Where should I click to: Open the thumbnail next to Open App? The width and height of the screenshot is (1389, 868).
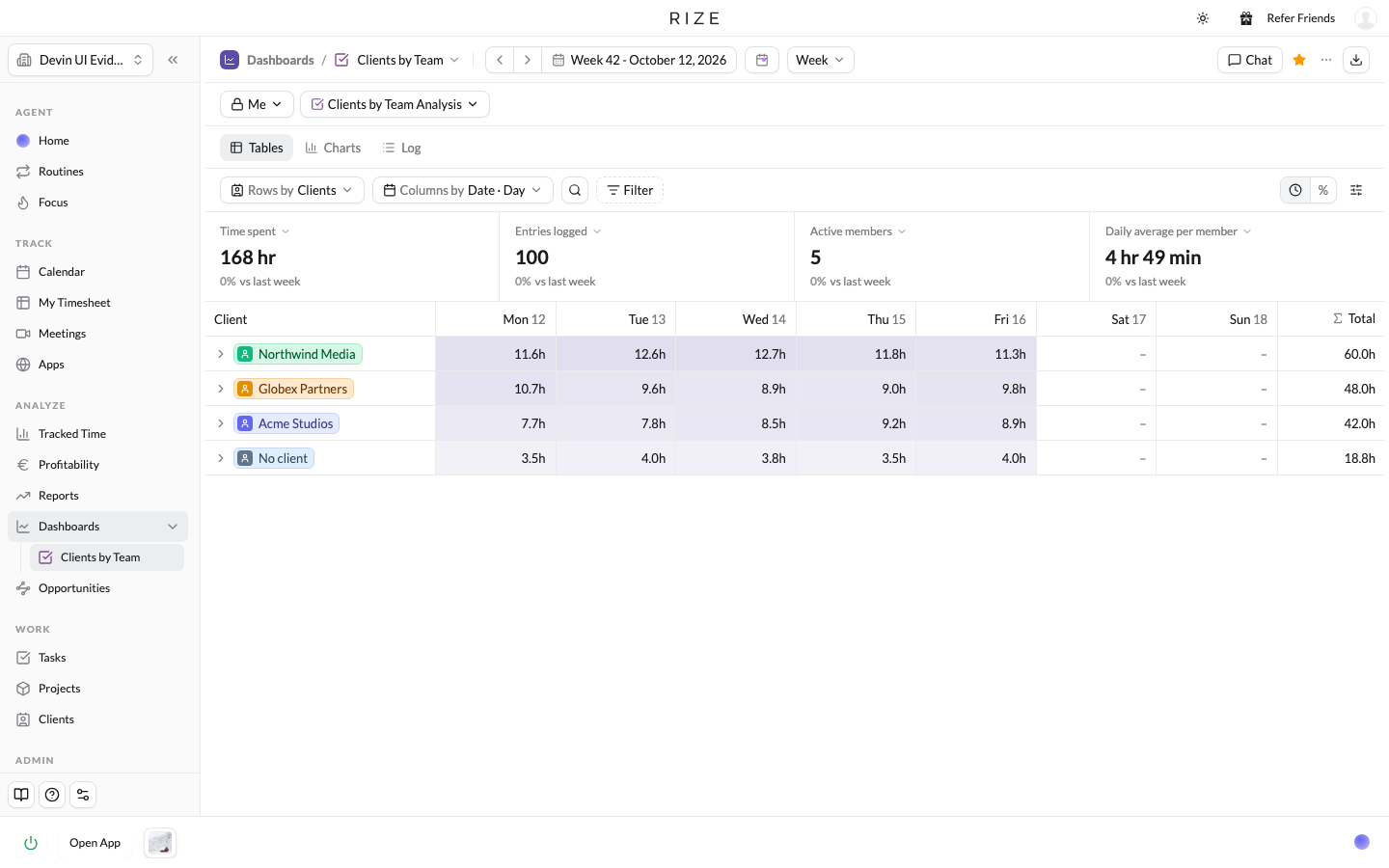(x=160, y=843)
